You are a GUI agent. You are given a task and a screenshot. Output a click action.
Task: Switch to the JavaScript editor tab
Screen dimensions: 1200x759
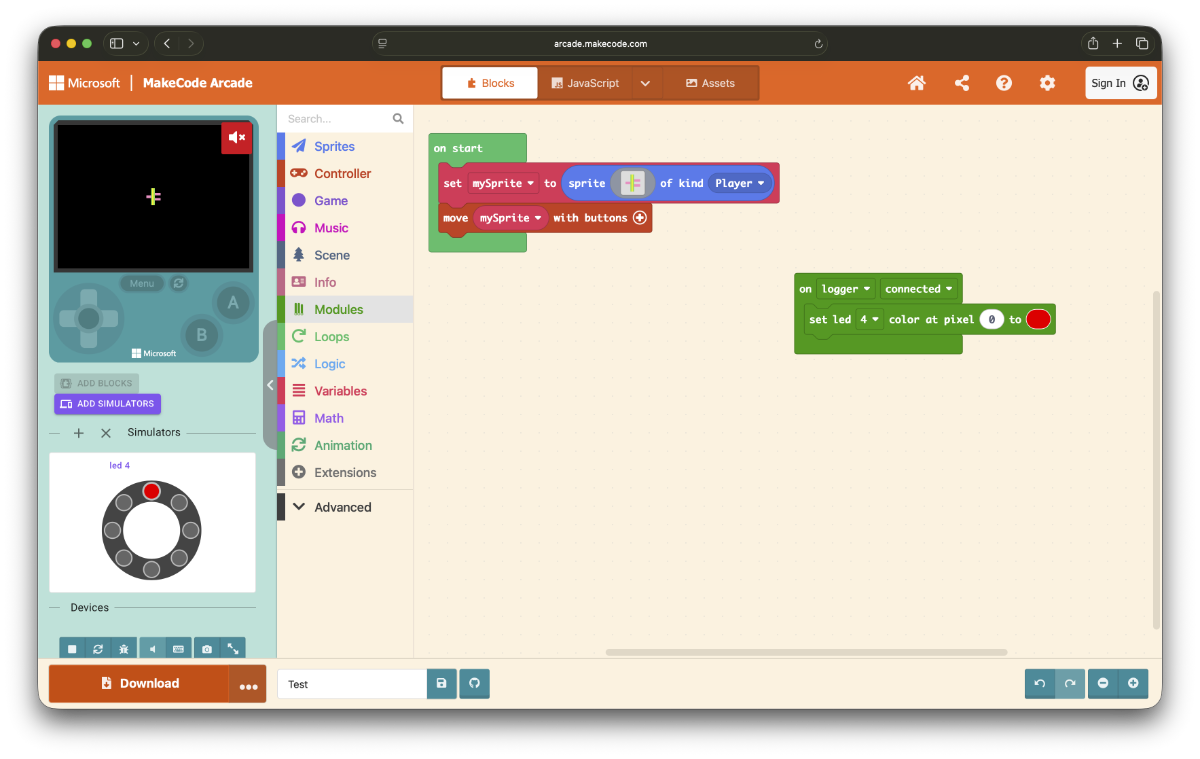(x=585, y=83)
